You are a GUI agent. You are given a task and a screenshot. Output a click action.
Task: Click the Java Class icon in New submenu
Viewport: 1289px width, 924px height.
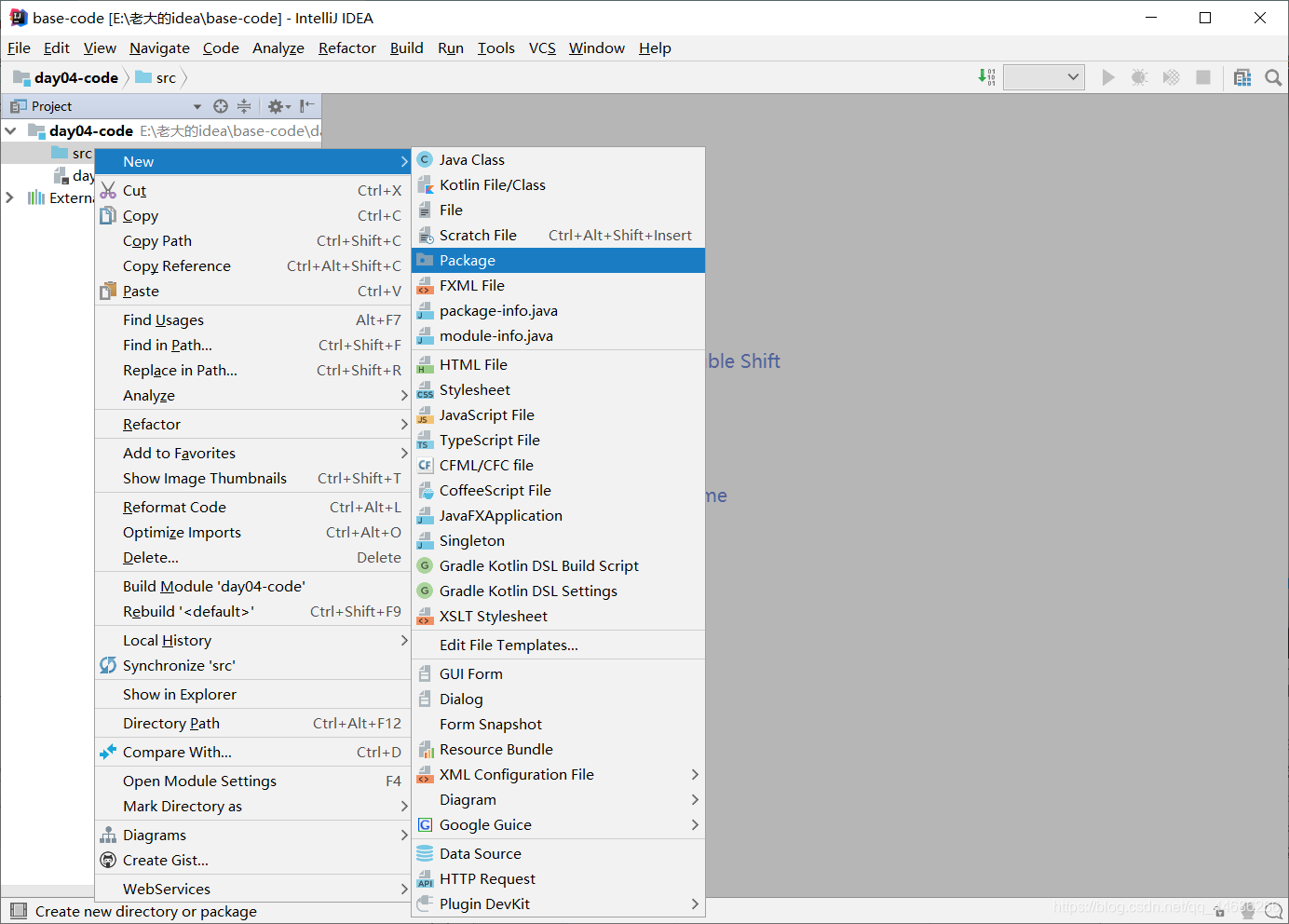(x=425, y=160)
